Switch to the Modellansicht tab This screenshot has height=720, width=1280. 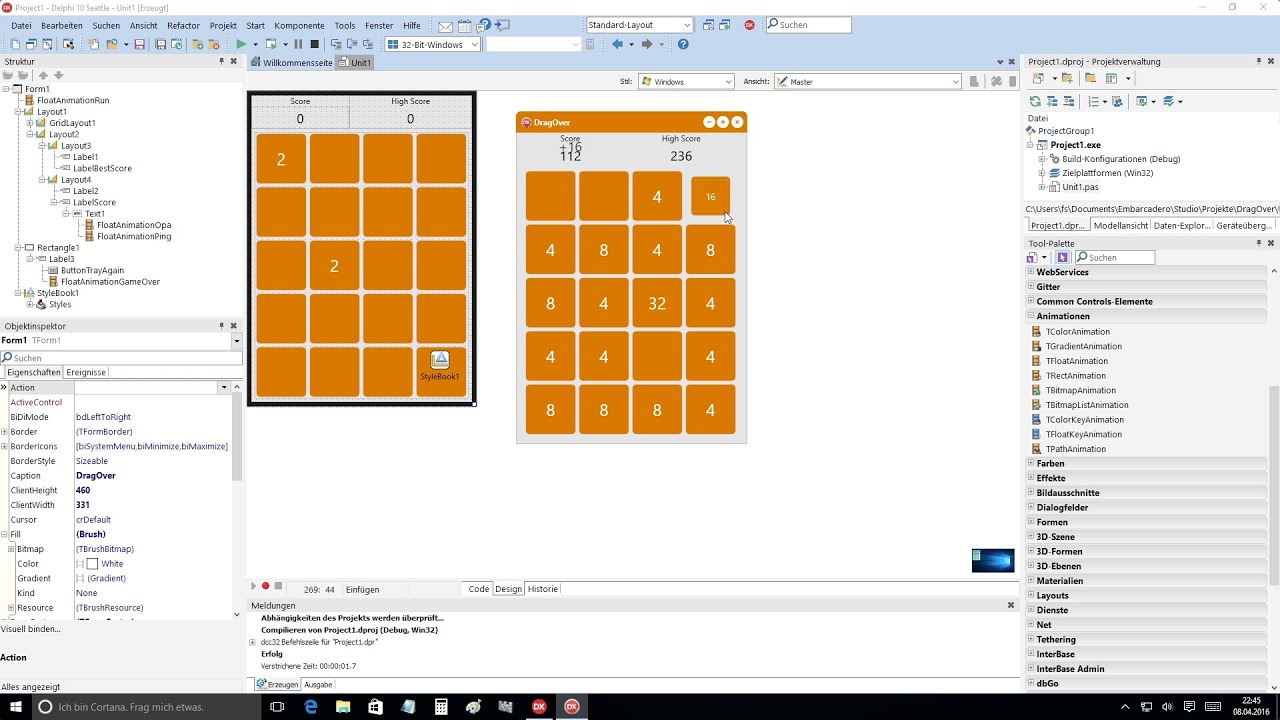tap(1120, 226)
